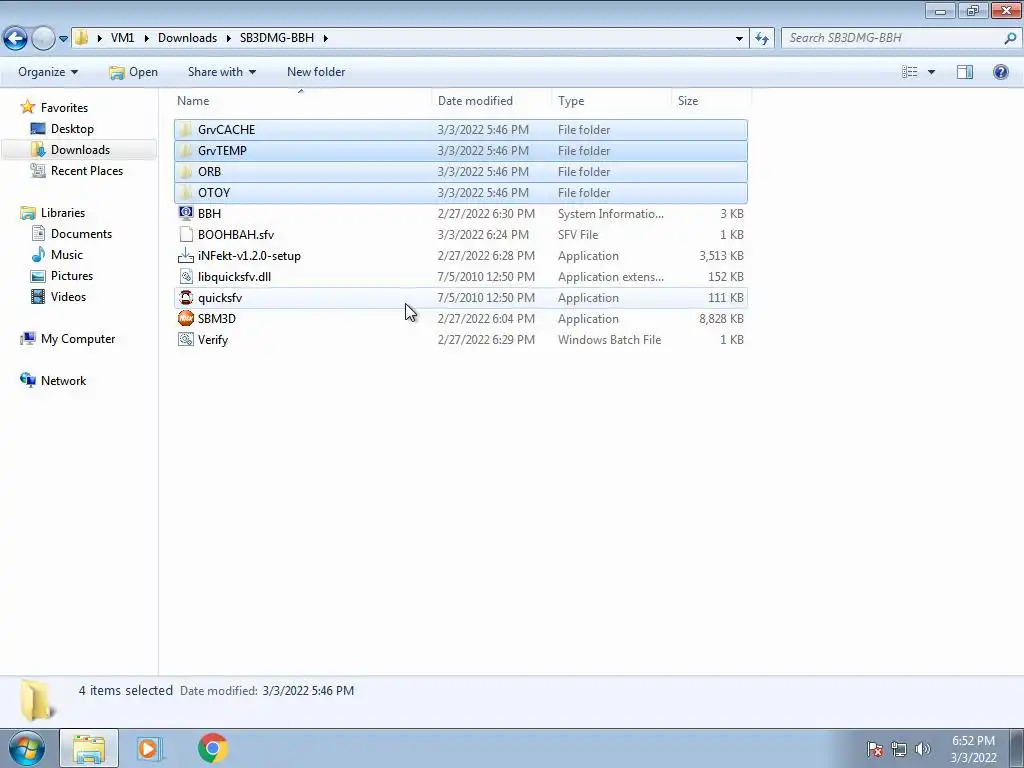The image size is (1024, 768).
Task: Select the iNFekt-v1.2.0-setup installer icon
Action: [186, 255]
